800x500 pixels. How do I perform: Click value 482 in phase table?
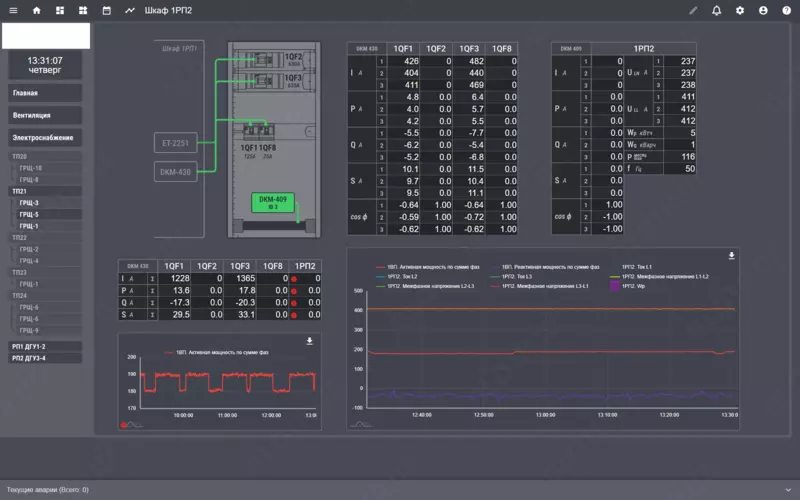pos(476,61)
